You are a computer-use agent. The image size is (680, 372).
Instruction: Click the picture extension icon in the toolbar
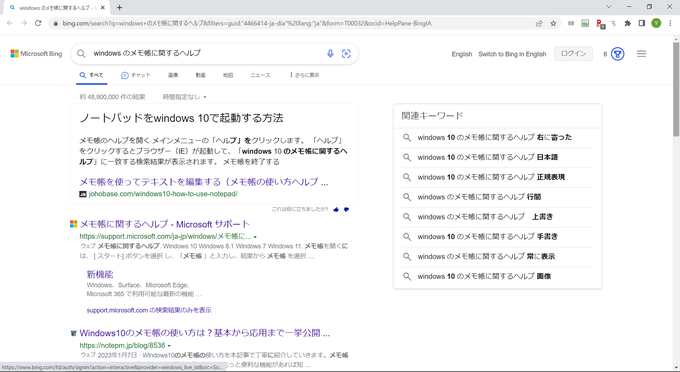tap(585, 23)
